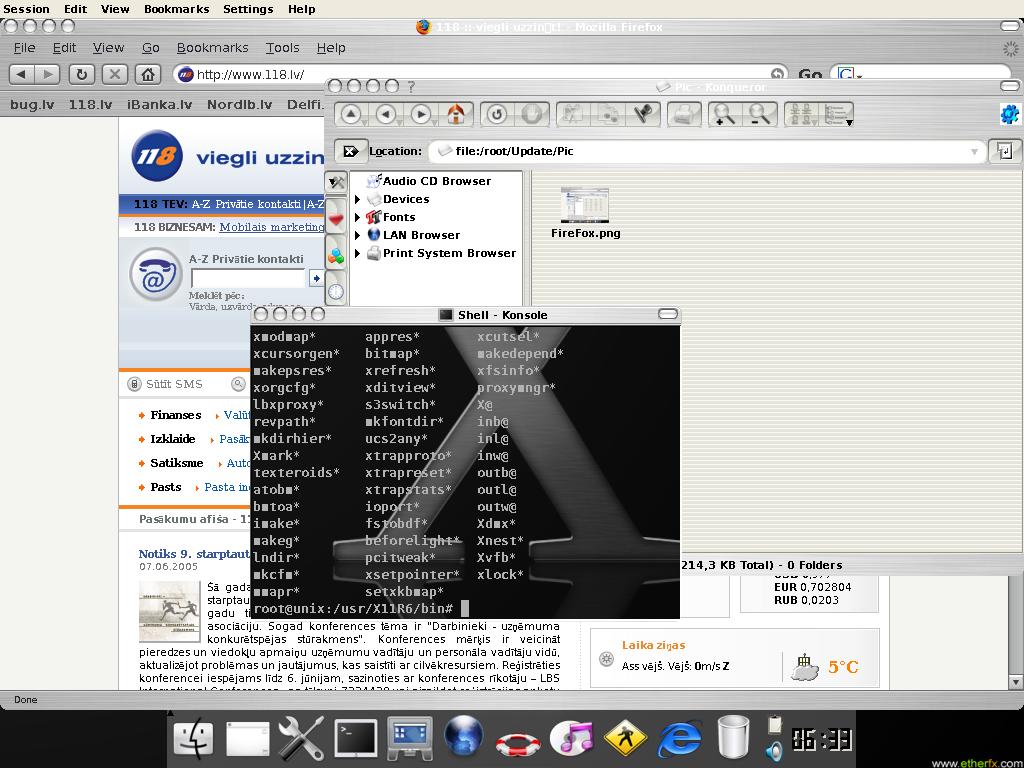Click Konqueror's Stop loading button
The width and height of the screenshot is (1024, 768).
point(532,114)
